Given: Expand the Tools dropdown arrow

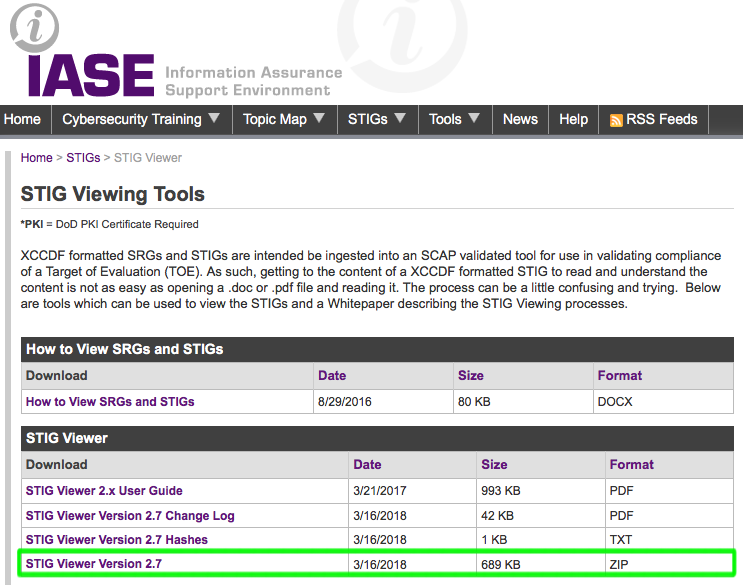Looking at the screenshot, I should coord(474,118).
